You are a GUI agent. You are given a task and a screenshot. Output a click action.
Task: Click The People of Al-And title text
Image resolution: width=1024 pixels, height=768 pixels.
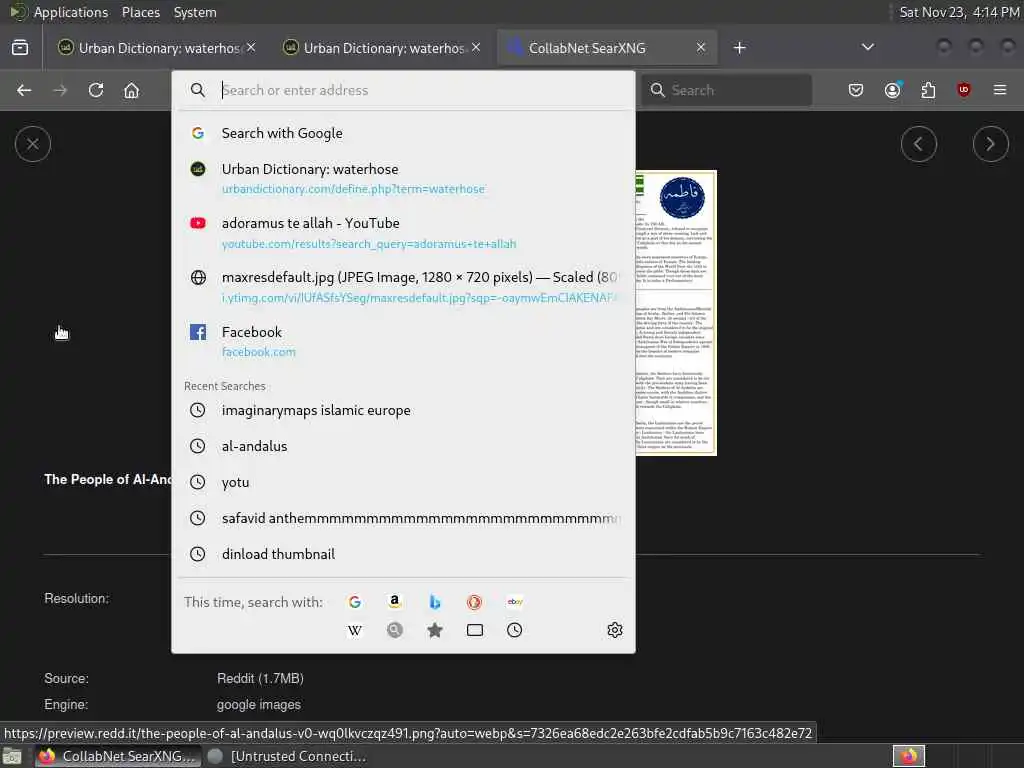tap(108, 479)
